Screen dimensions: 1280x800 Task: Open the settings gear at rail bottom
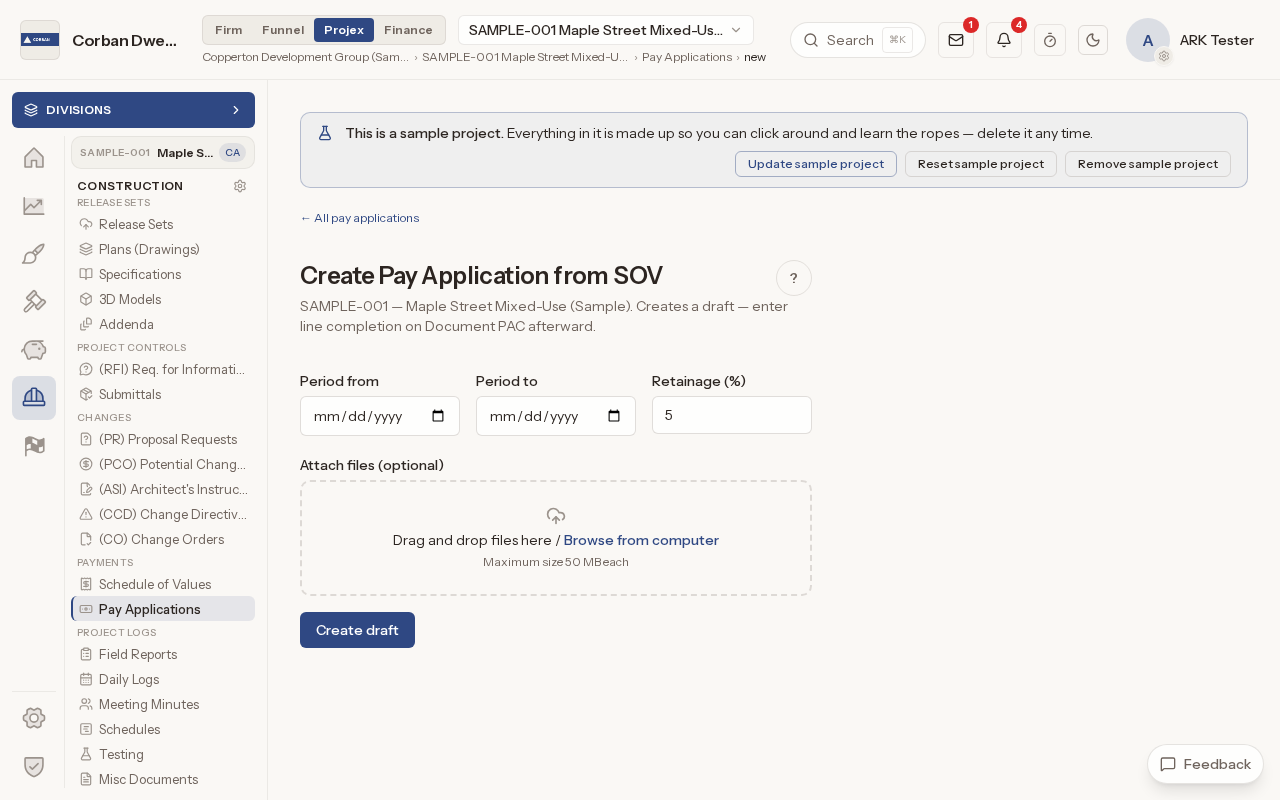(34, 718)
